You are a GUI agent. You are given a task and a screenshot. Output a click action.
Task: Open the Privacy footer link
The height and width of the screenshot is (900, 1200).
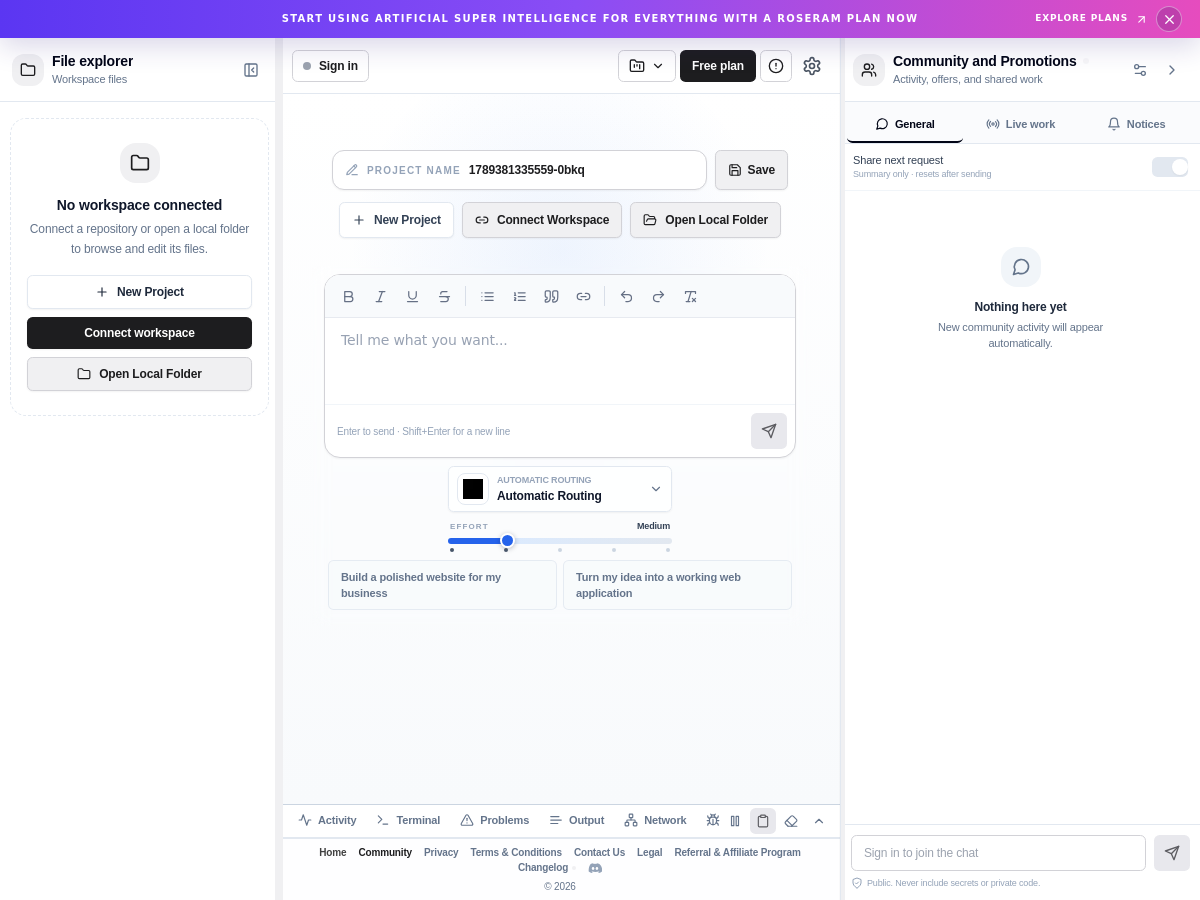coord(441,853)
